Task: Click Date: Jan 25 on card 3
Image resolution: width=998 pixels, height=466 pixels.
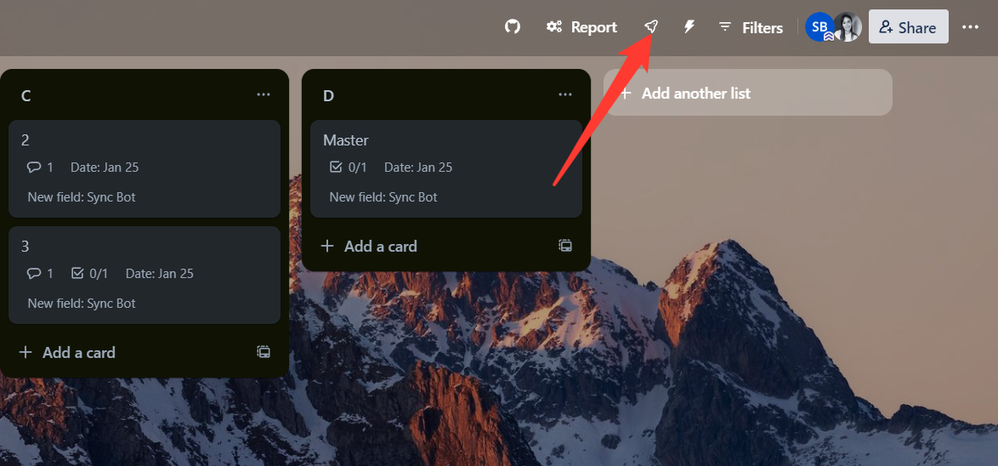Action: pyautogui.click(x=160, y=274)
